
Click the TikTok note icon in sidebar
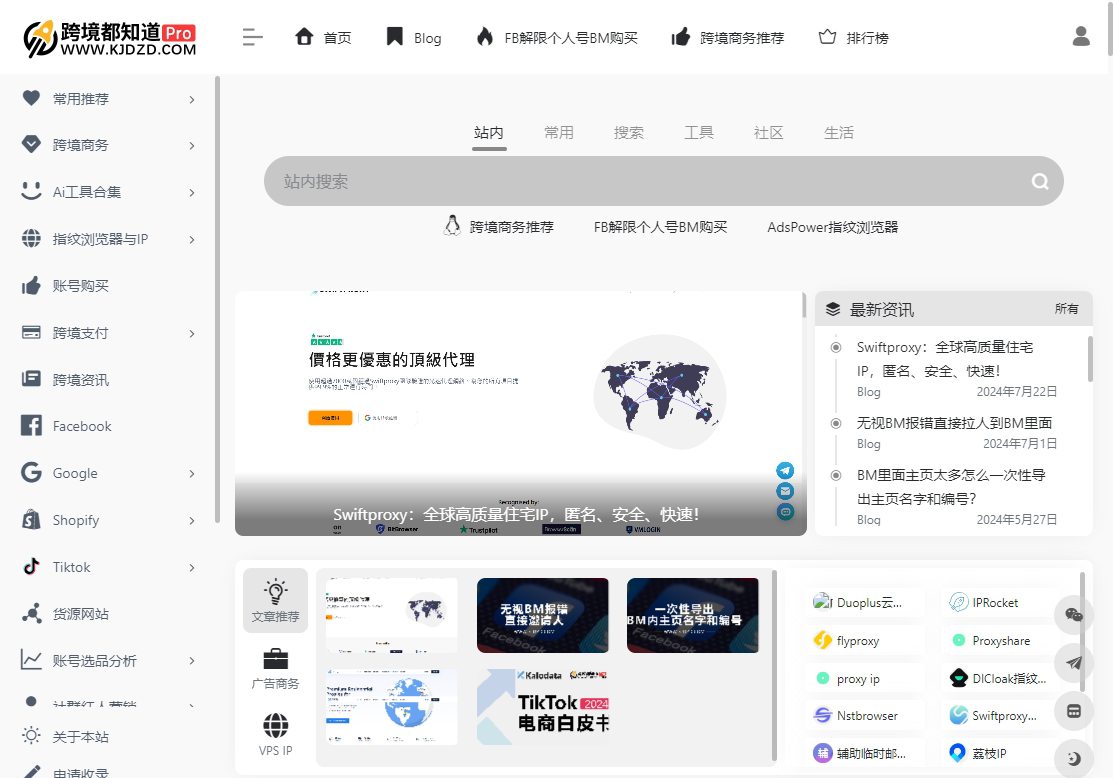pos(31,566)
